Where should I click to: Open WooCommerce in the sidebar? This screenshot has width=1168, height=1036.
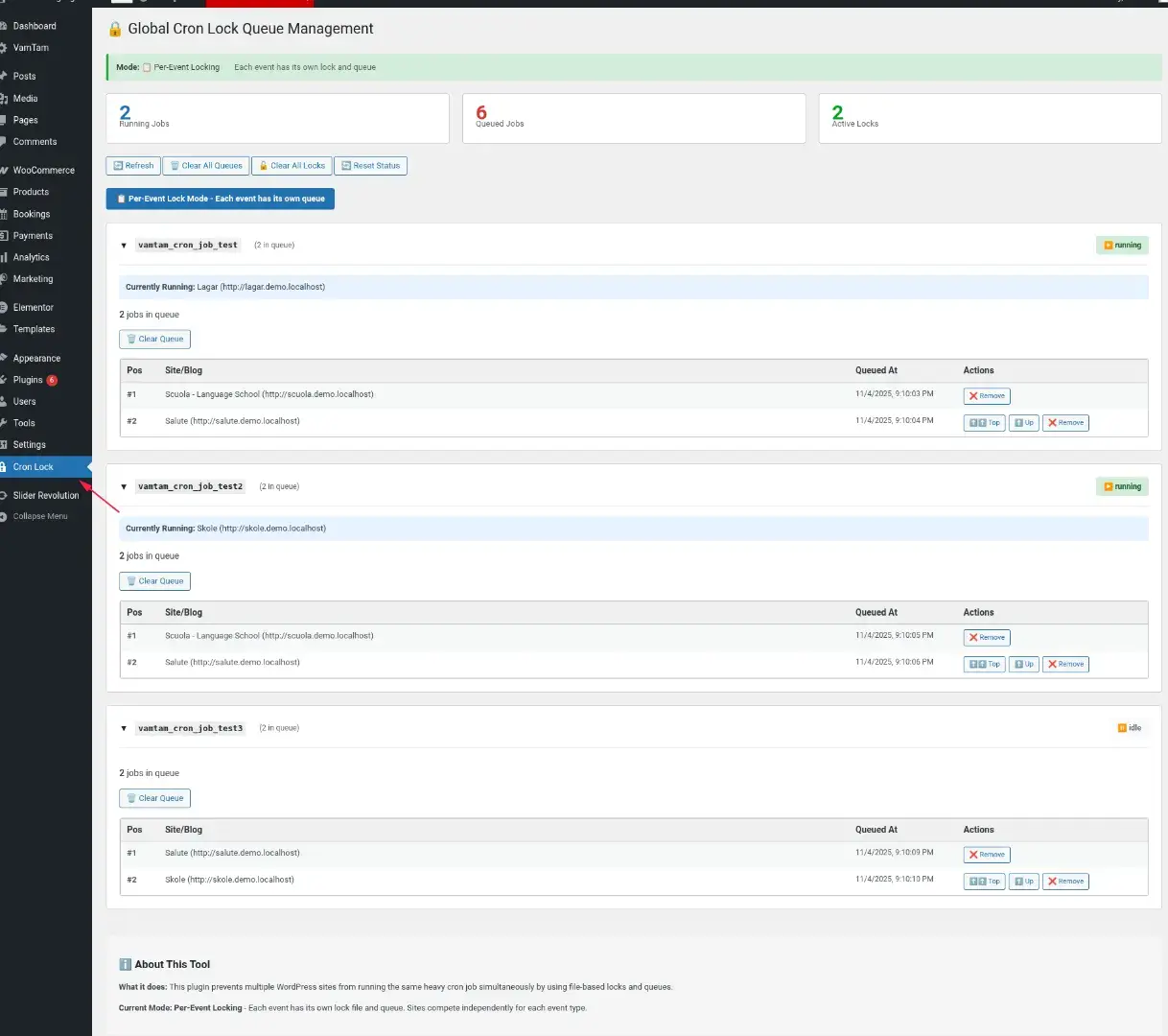(x=43, y=171)
